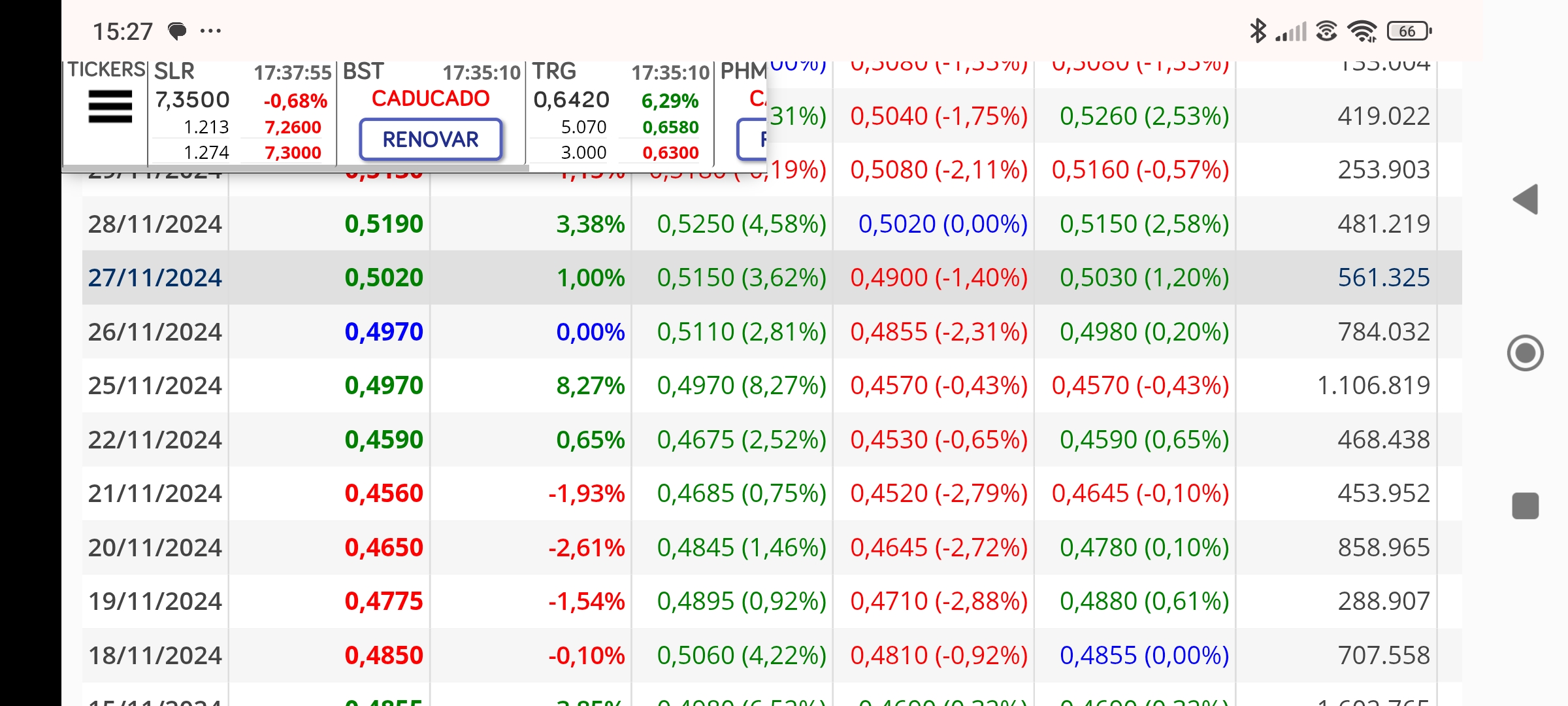Open the chat notification bubble icon
This screenshot has height=706, width=1568.
(x=177, y=31)
